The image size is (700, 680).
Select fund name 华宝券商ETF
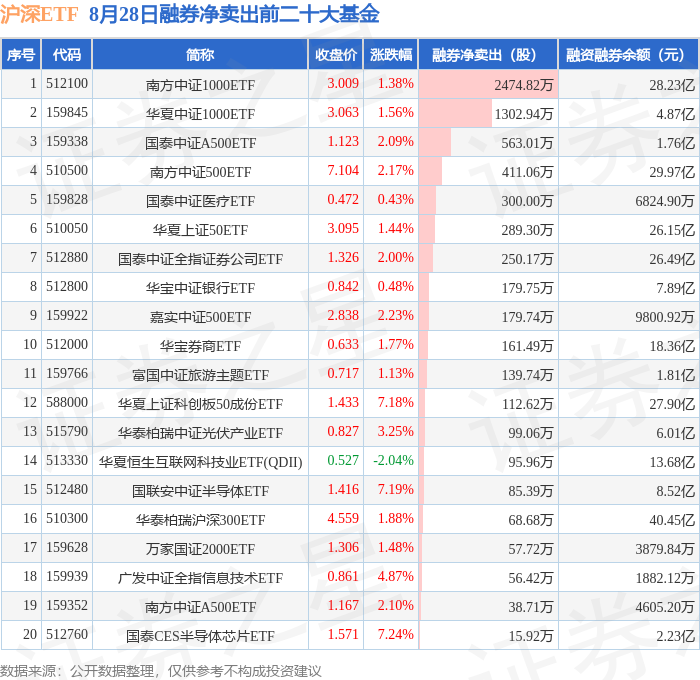pos(200,346)
